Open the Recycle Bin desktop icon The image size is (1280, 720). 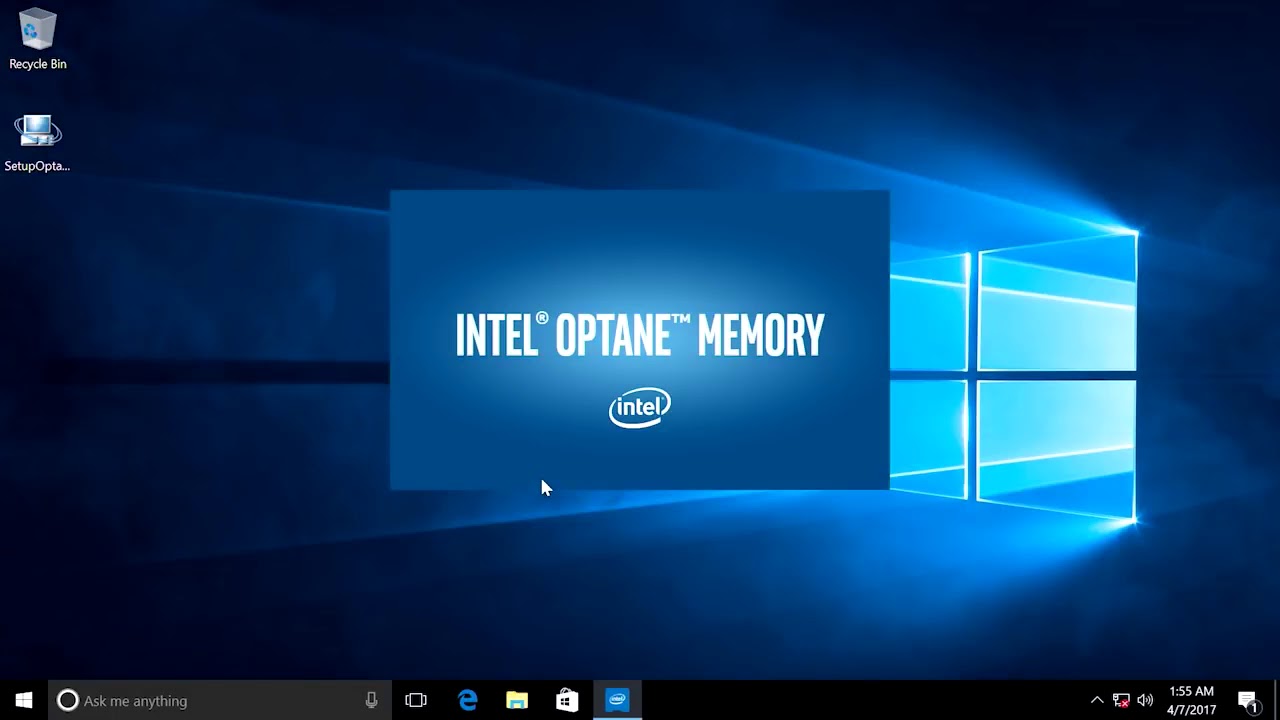click(x=38, y=39)
